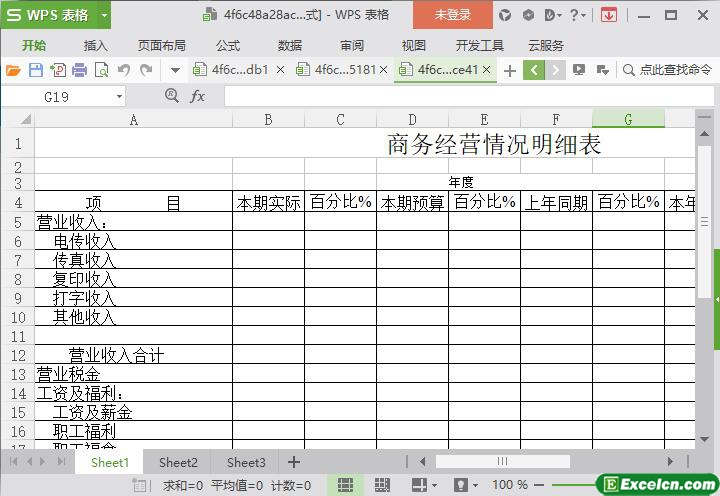
Task: Go to next document tab arrow
Action: [x=555, y=70]
